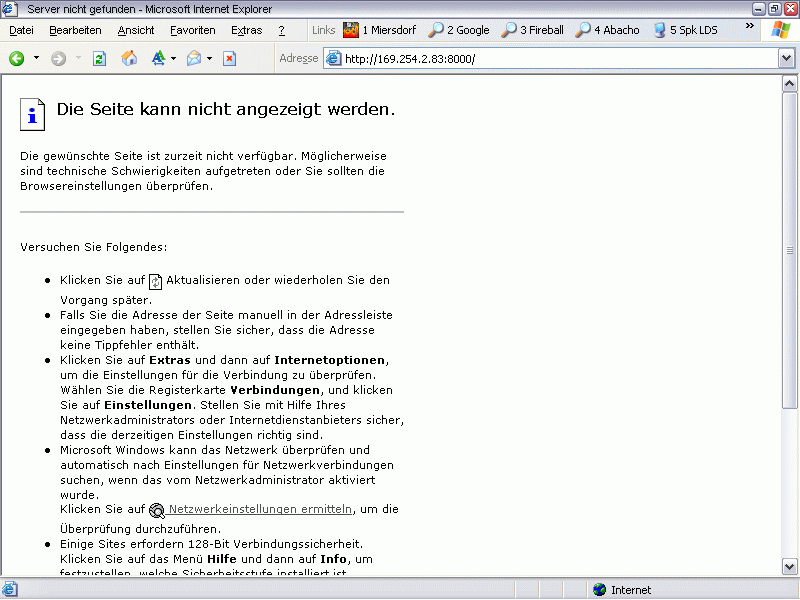Click into the address field URL text
This screenshot has height=600, width=800.
coord(500,58)
